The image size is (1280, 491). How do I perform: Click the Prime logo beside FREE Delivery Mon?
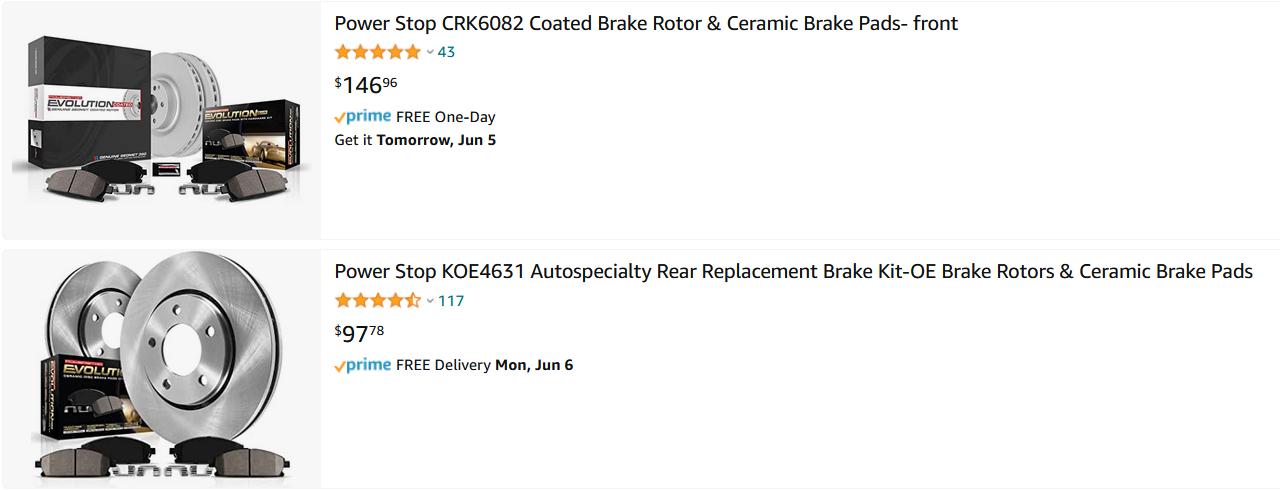pyautogui.click(x=363, y=365)
